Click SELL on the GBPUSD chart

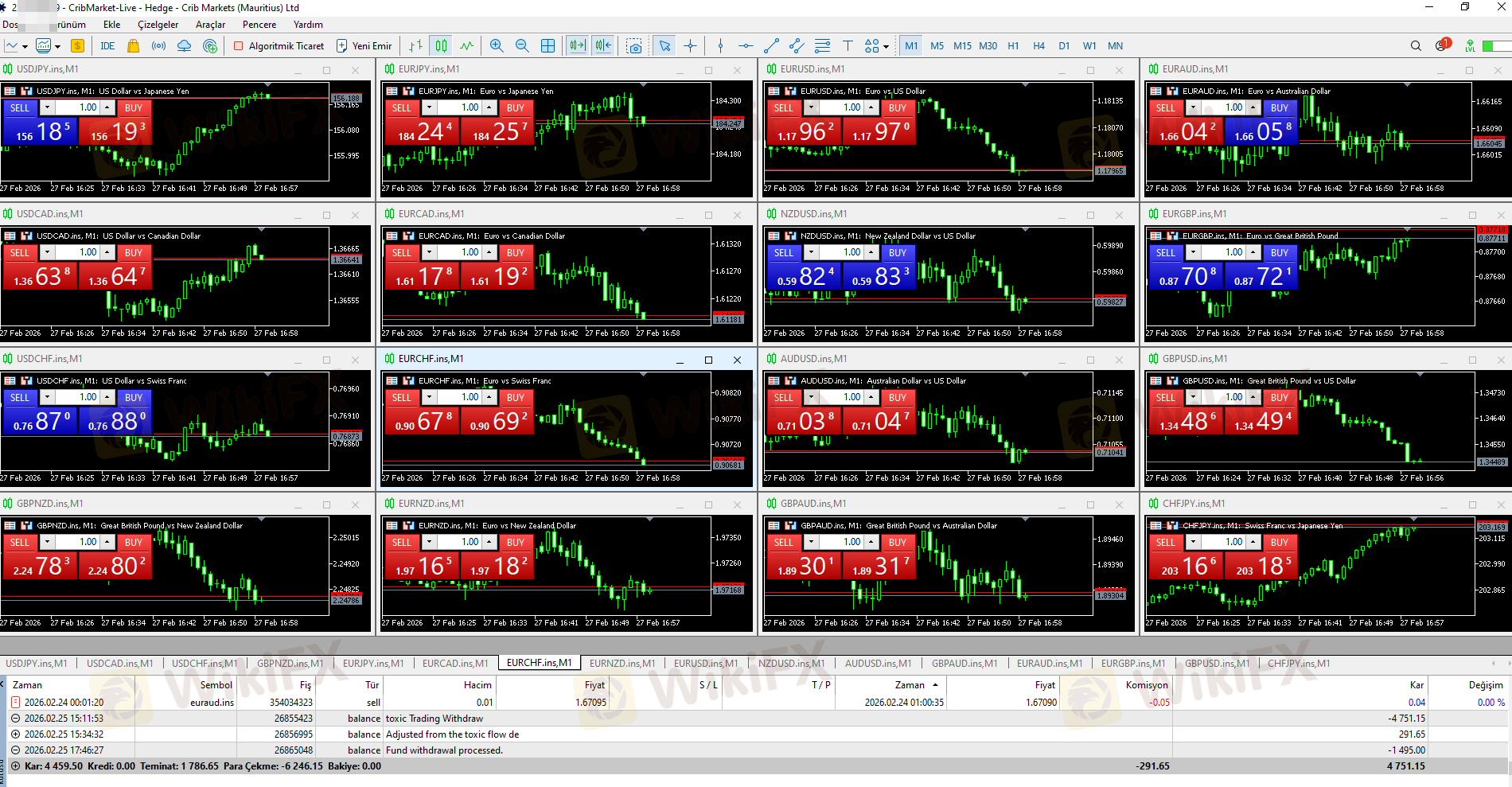pos(1166,398)
